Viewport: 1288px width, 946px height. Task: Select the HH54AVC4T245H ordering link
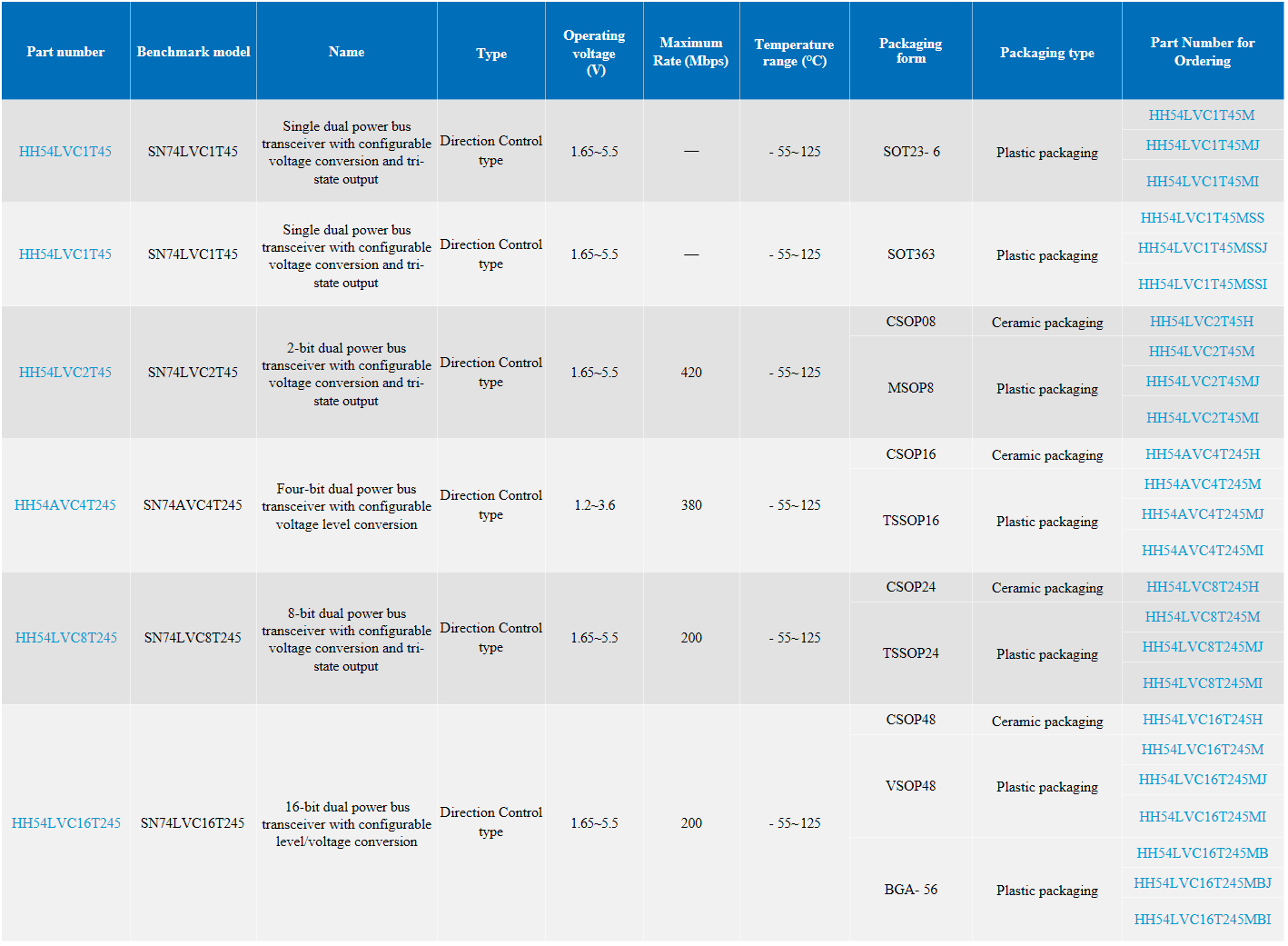tap(1202, 454)
